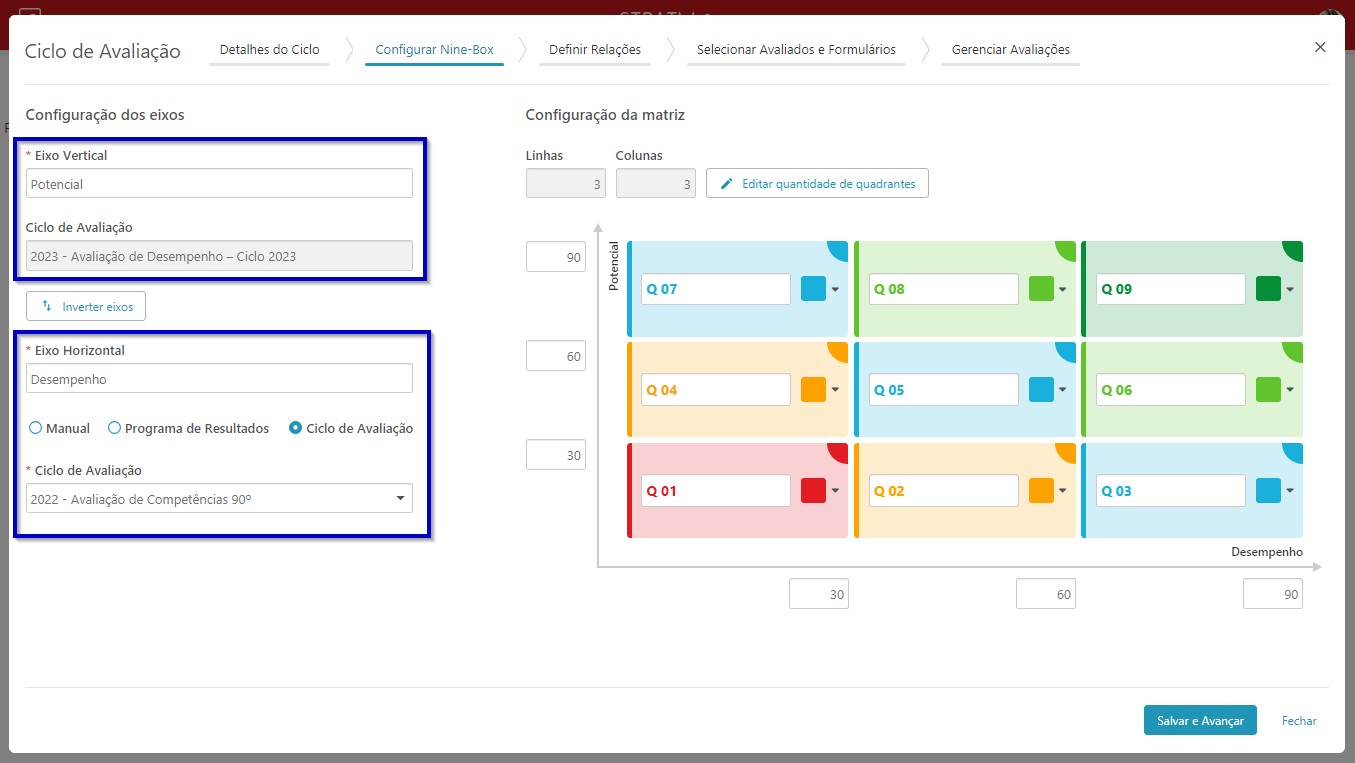Edit the Q 06 quadrant name field
Viewport: 1355px width, 763px height.
[x=1171, y=390]
